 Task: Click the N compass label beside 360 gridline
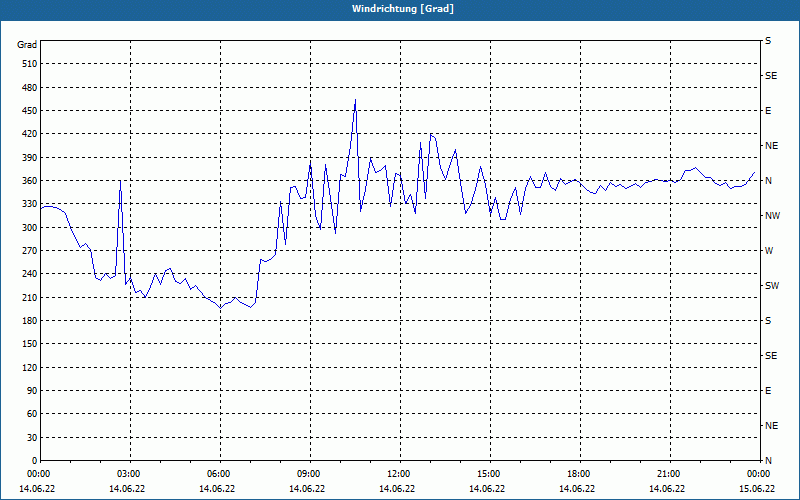point(768,181)
